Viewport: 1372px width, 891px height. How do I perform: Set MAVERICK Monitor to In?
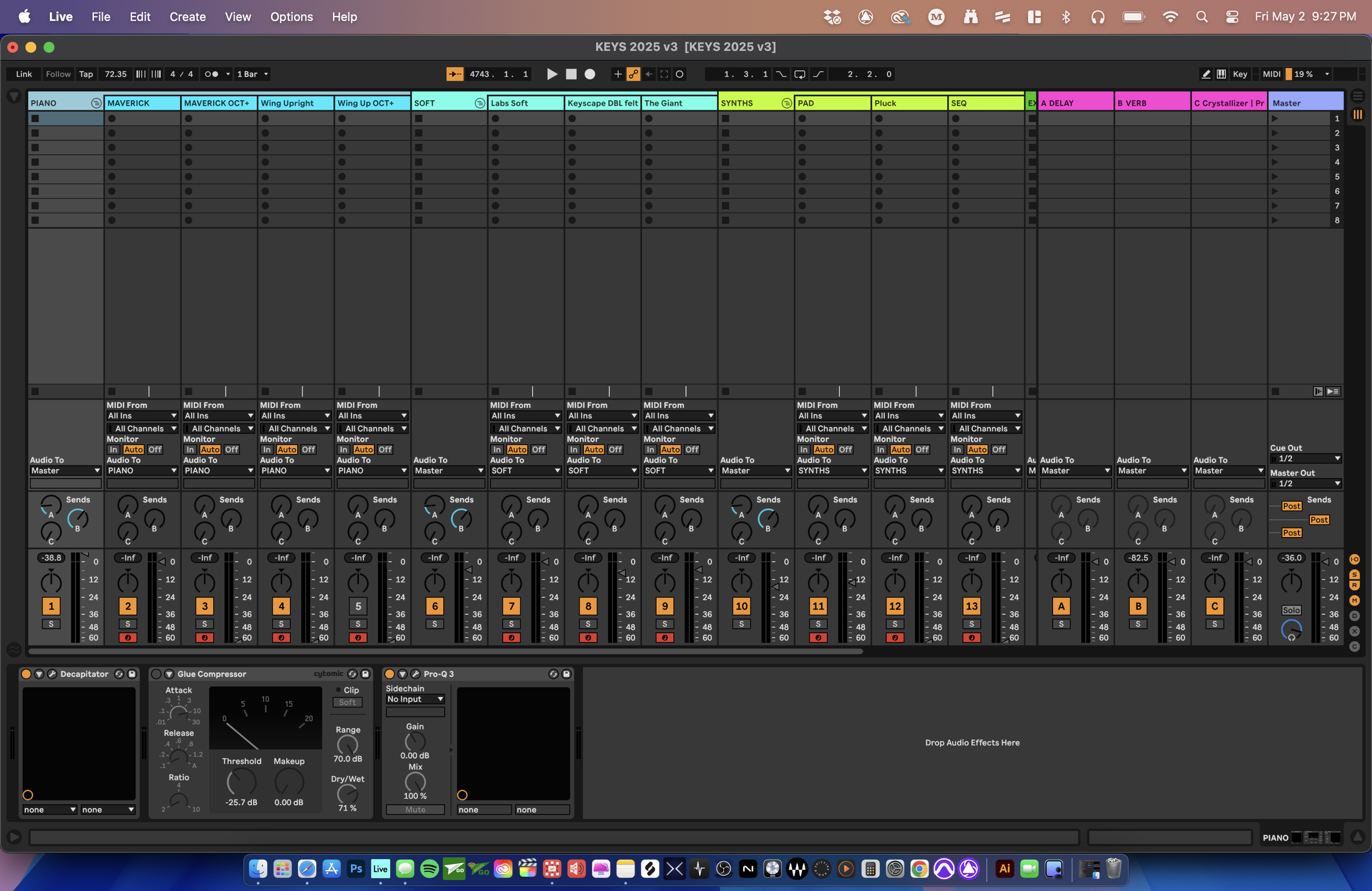point(114,449)
